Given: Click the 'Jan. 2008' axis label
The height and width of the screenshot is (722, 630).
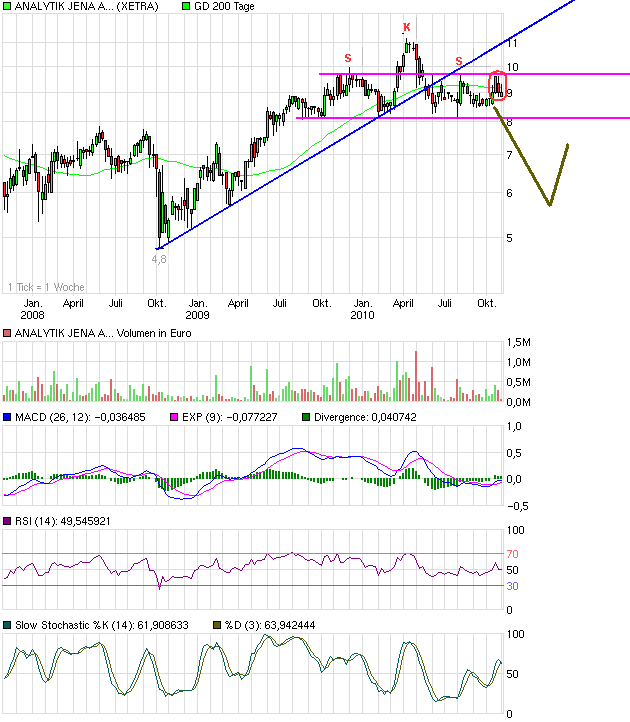Looking at the screenshot, I should pyautogui.click(x=33, y=309).
